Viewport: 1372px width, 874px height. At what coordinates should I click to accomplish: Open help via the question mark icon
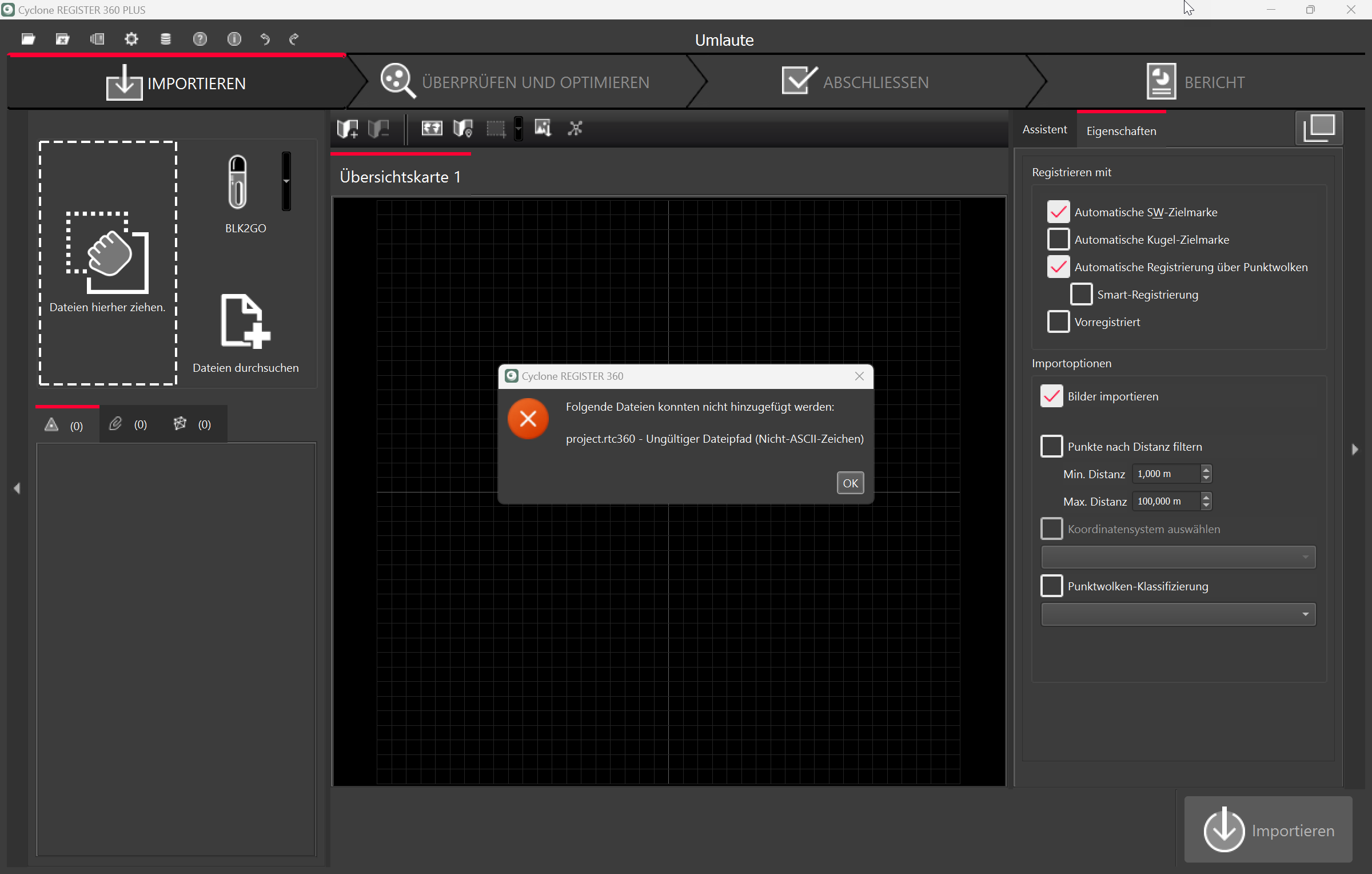(x=200, y=39)
